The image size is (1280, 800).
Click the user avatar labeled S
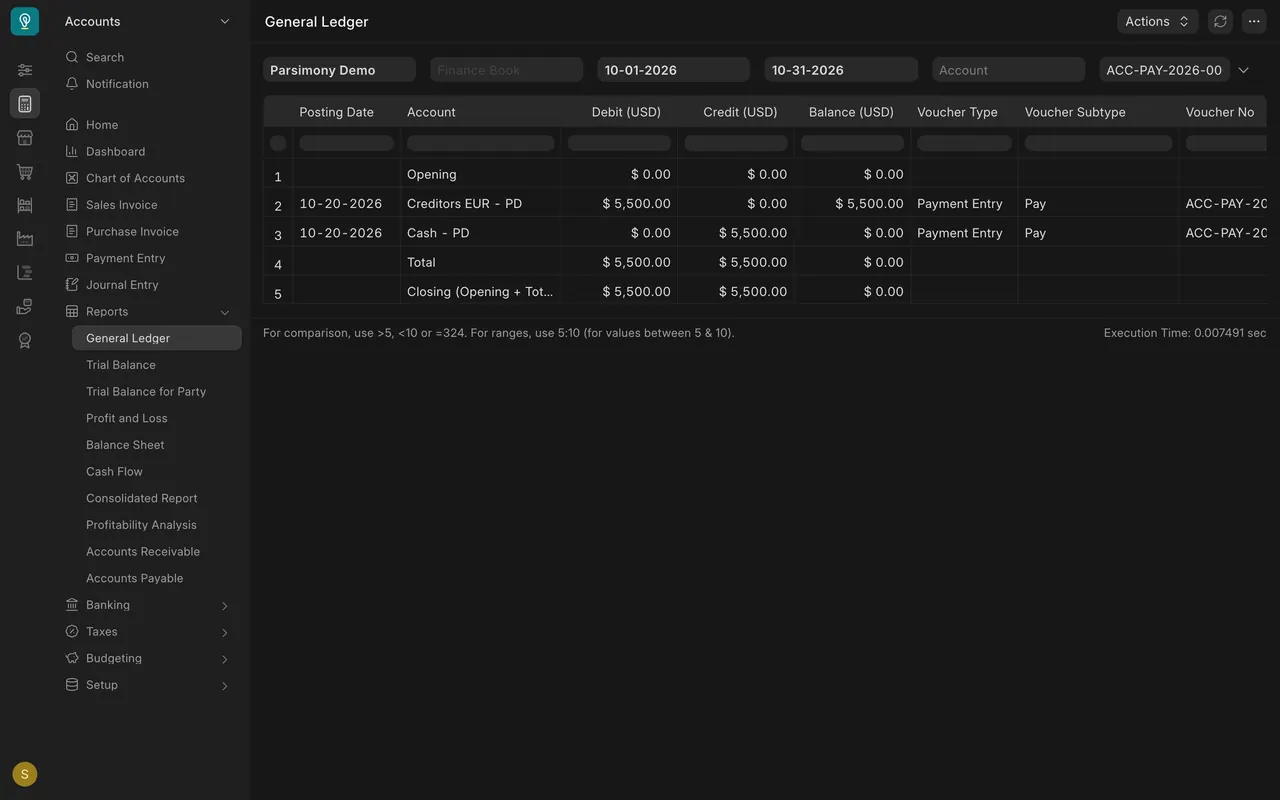point(25,774)
